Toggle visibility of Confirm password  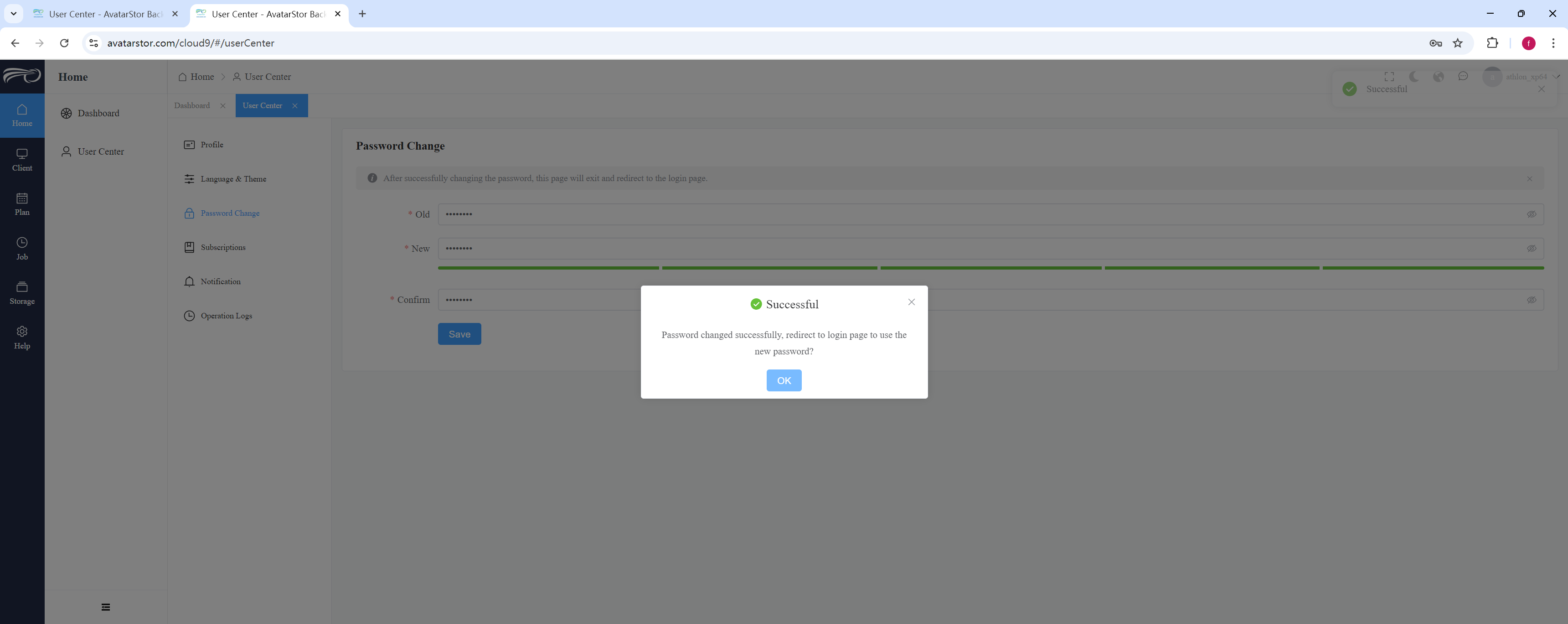[x=1532, y=300]
